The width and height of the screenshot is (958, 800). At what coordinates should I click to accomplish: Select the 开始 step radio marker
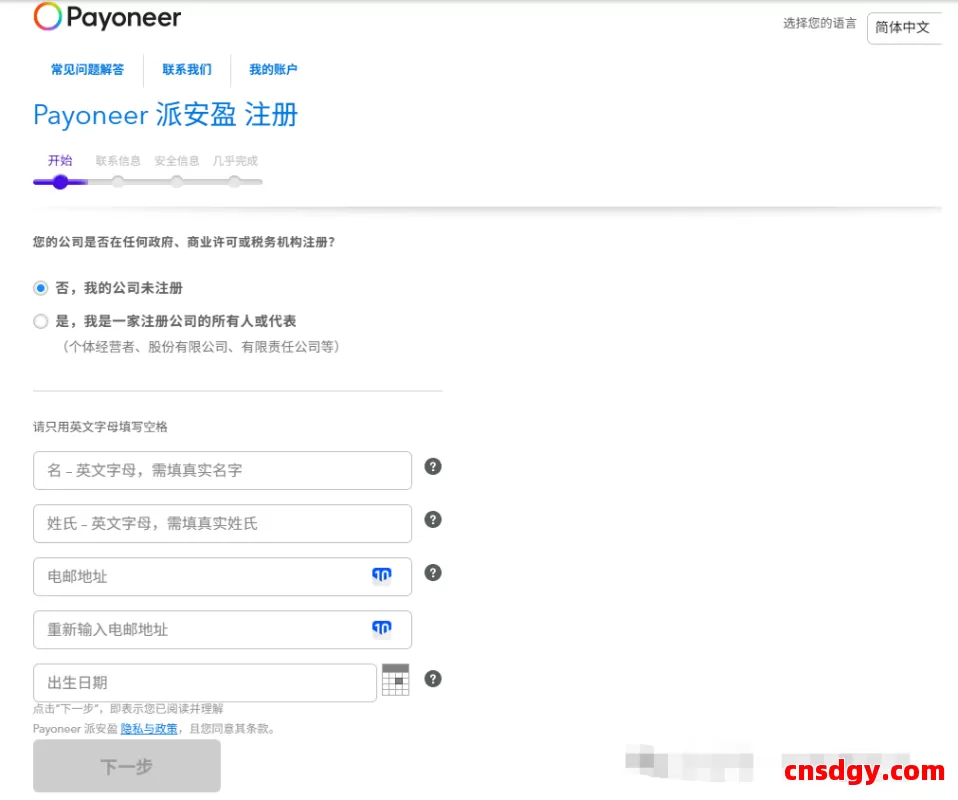point(60,182)
